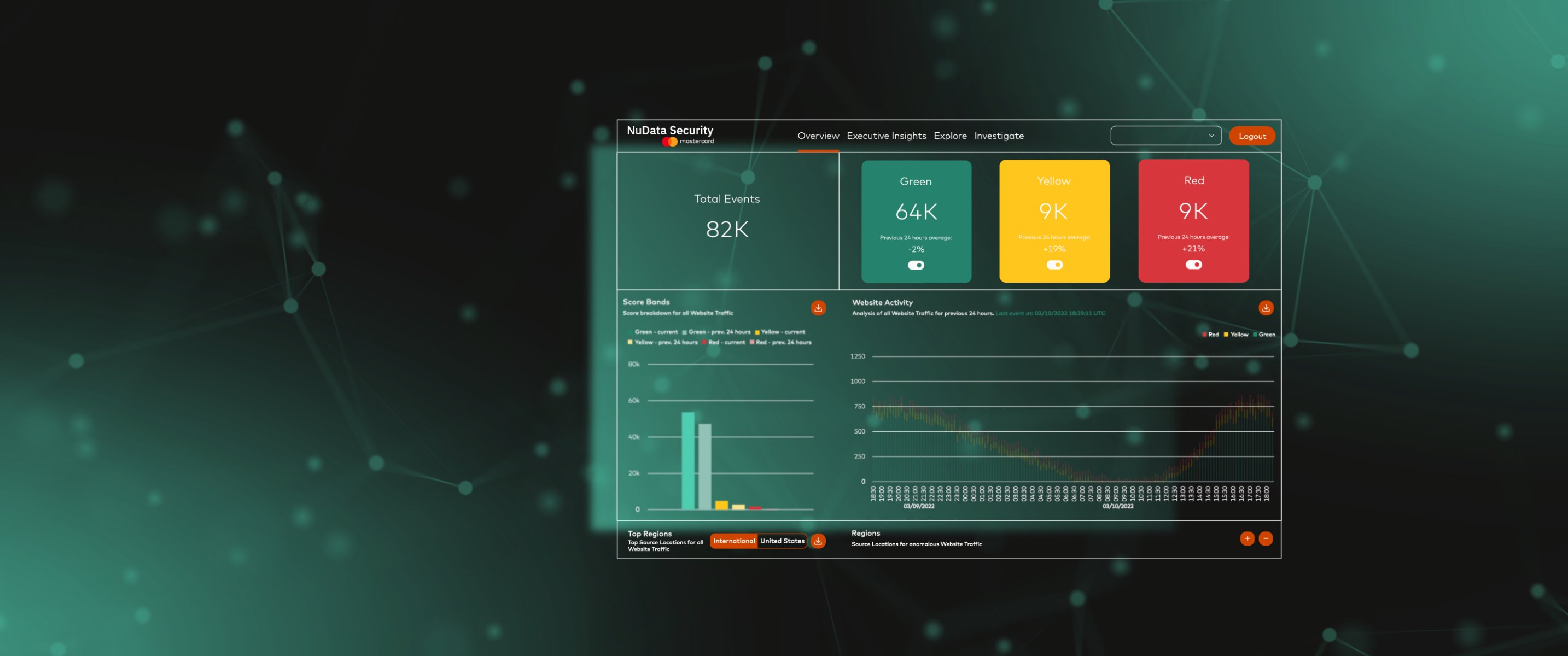Download the Website Activity chart
This screenshot has width=1568, height=656.
click(x=1266, y=308)
